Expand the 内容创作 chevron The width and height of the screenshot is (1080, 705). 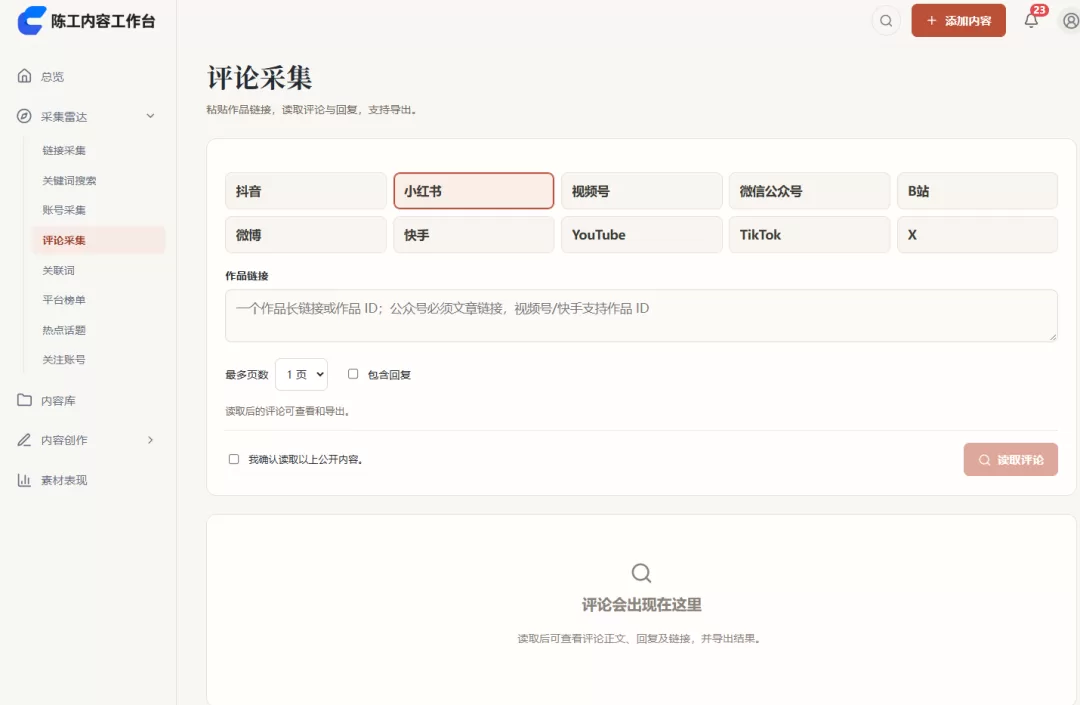point(150,439)
